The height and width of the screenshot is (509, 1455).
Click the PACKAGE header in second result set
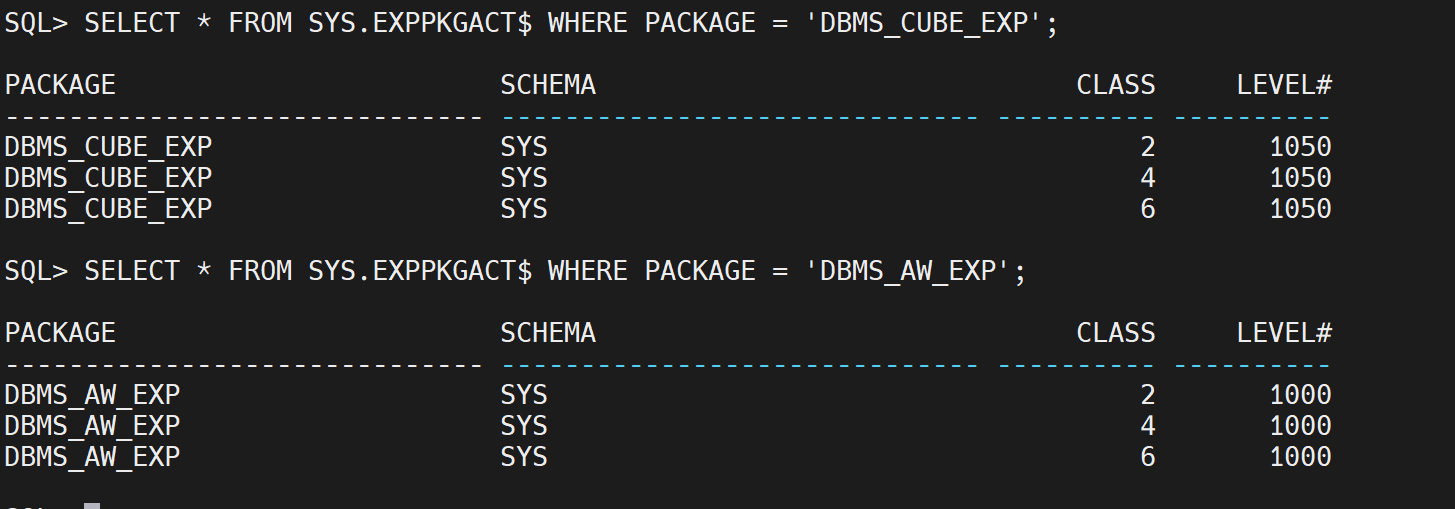click(x=60, y=333)
